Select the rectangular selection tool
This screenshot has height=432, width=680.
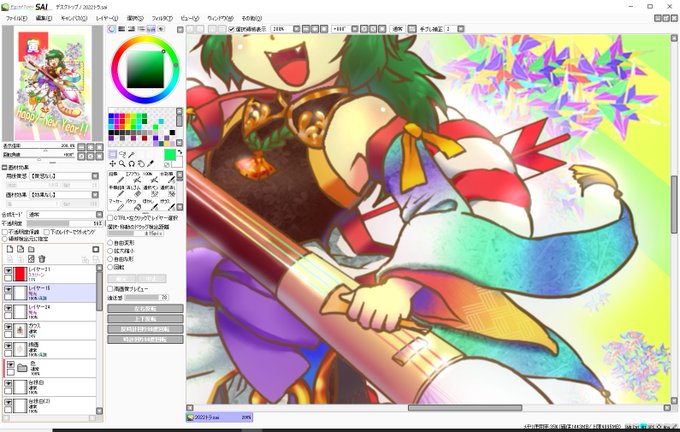(x=112, y=154)
